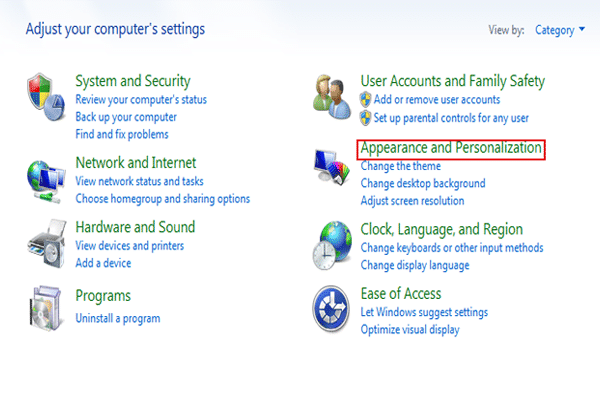The width and height of the screenshot is (600, 400).
Task: Click the Programs box icon
Action: 46,307
